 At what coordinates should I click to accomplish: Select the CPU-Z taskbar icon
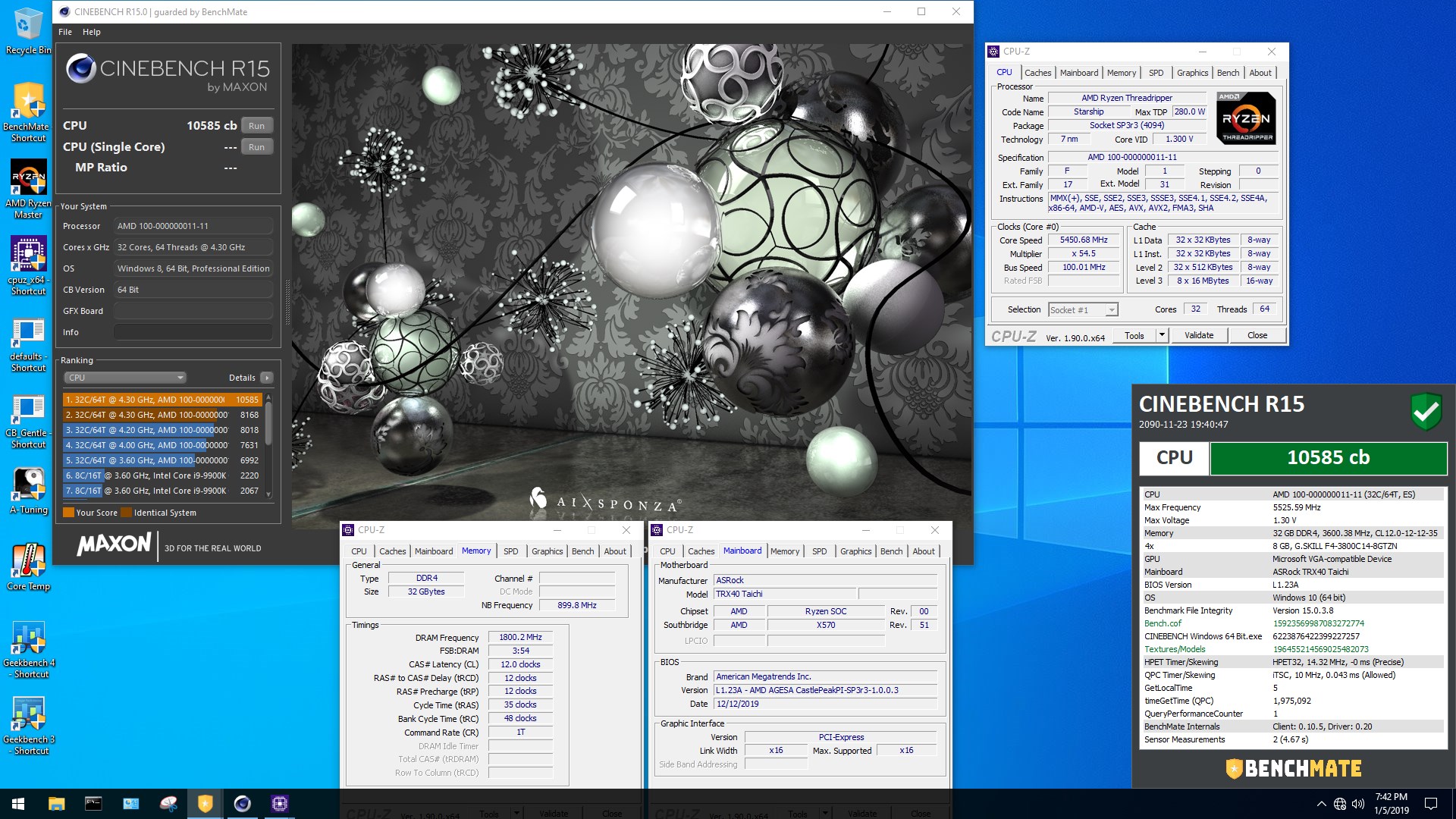pyautogui.click(x=279, y=804)
